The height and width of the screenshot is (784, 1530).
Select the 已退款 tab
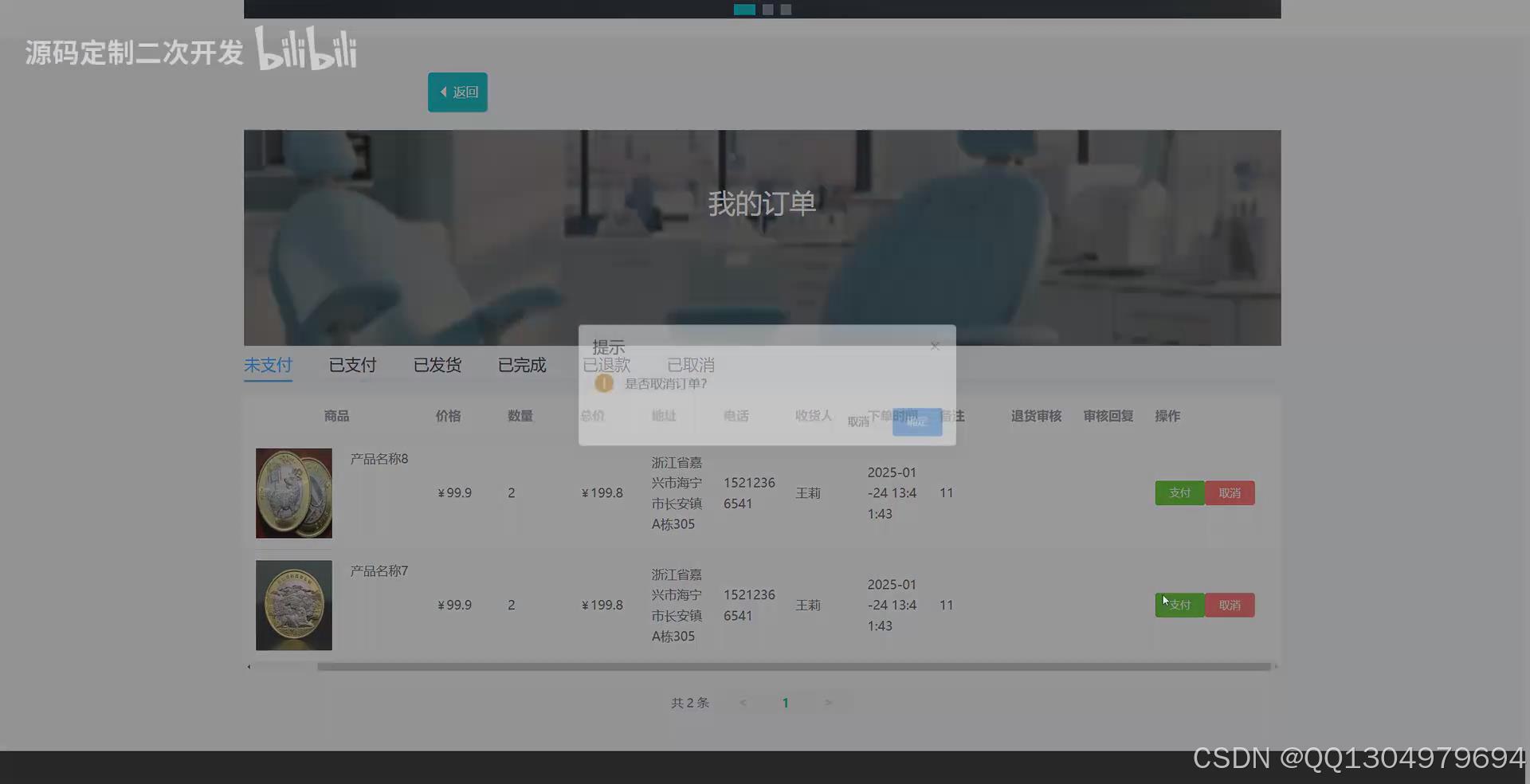tap(606, 365)
